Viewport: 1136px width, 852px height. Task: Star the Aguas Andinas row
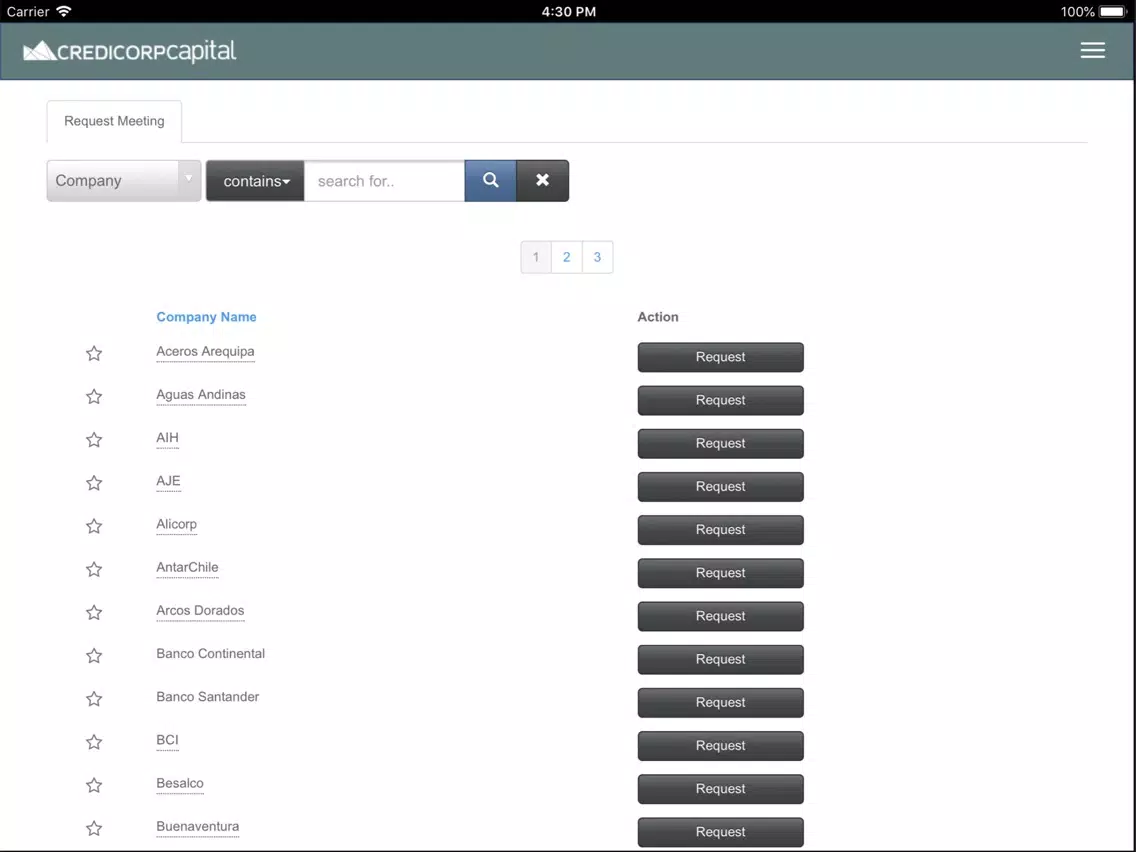[x=94, y=396]
